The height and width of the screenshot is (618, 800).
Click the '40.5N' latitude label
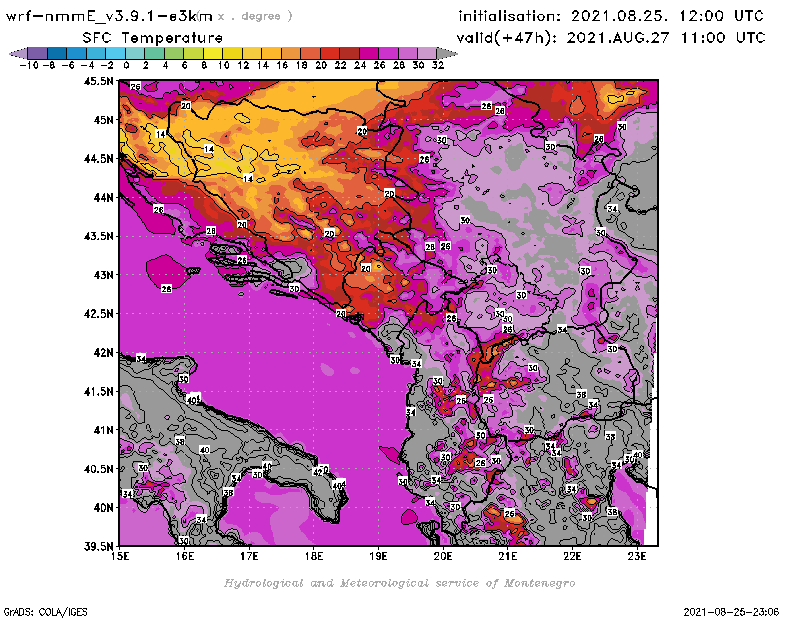pos(98,469)
